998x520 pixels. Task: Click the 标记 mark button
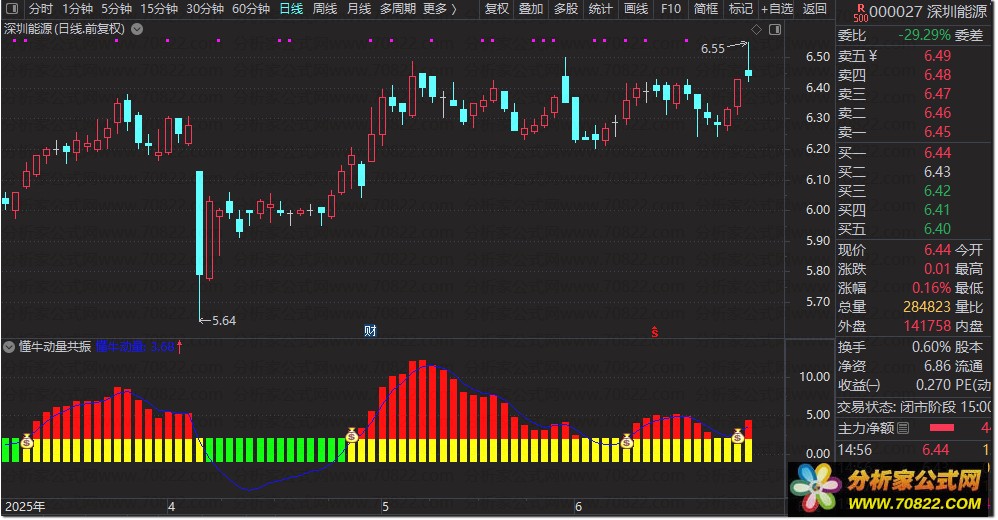740,9
